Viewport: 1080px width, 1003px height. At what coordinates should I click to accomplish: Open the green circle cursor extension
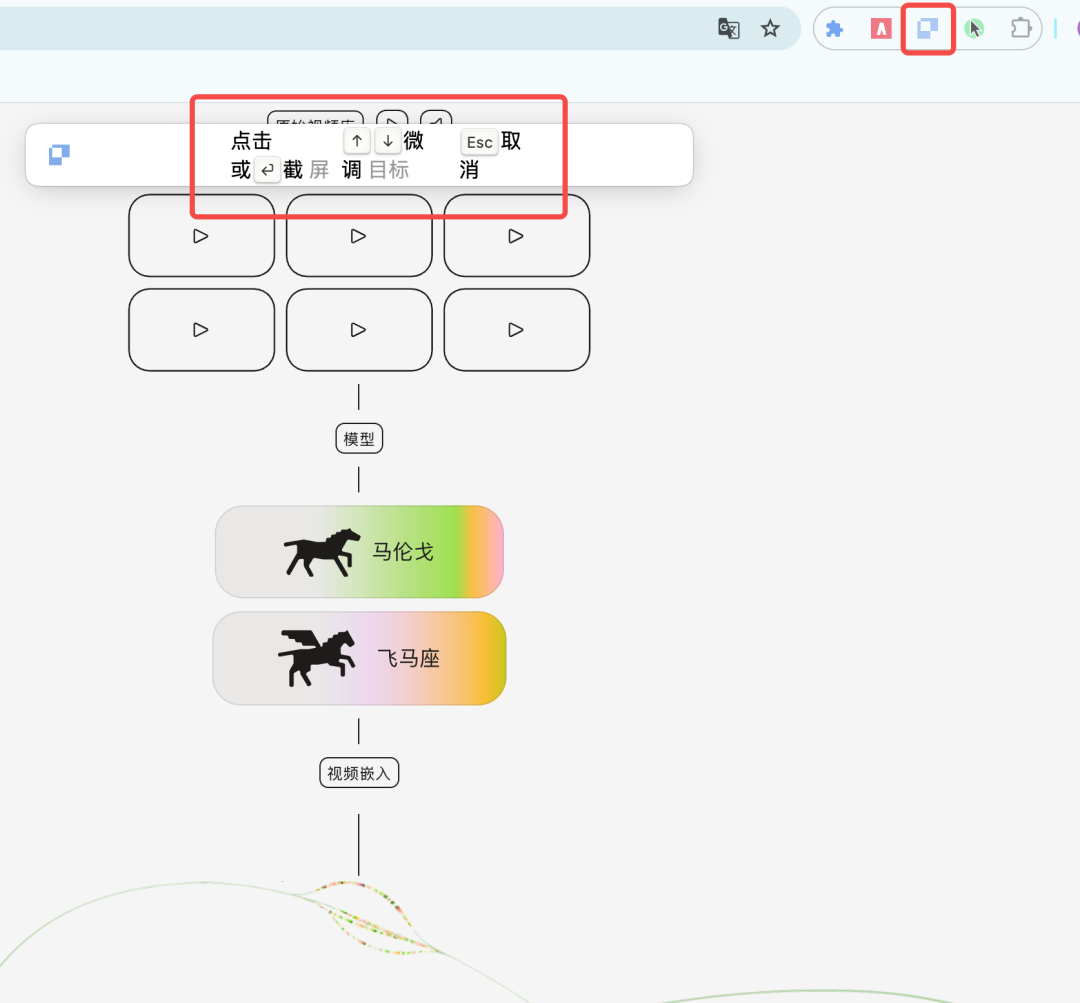tap(974, 29)
